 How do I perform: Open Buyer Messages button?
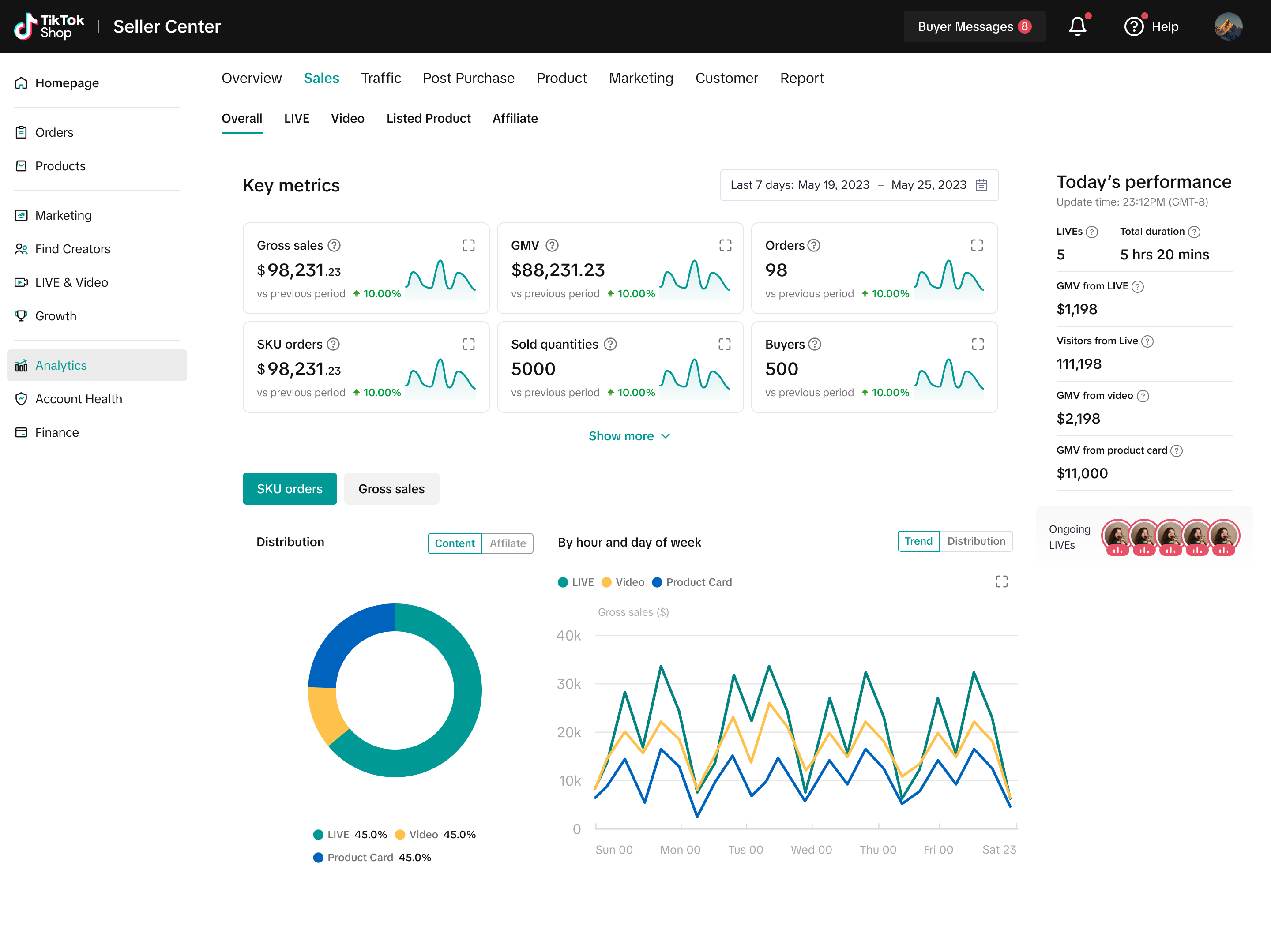coord(974,26)
